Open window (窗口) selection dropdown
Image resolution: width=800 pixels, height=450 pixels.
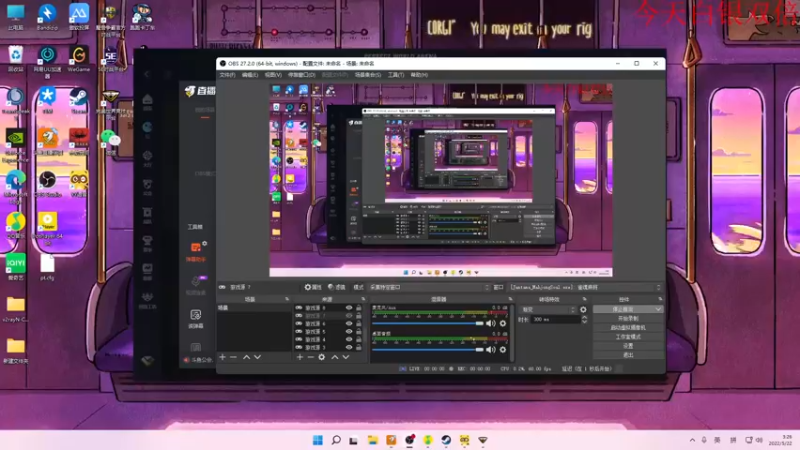pos(585,287)
